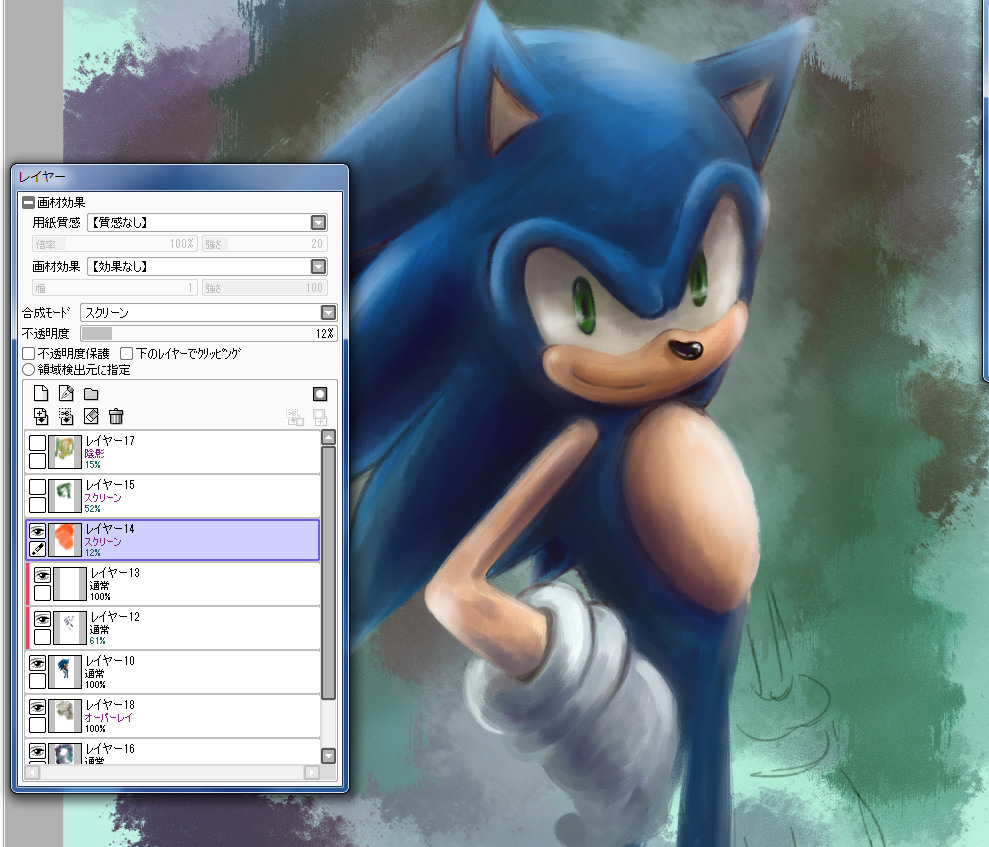
Task: Click the horizontal scrollbar right arrow
Action: pyautogui.click(x=312, y=772)
